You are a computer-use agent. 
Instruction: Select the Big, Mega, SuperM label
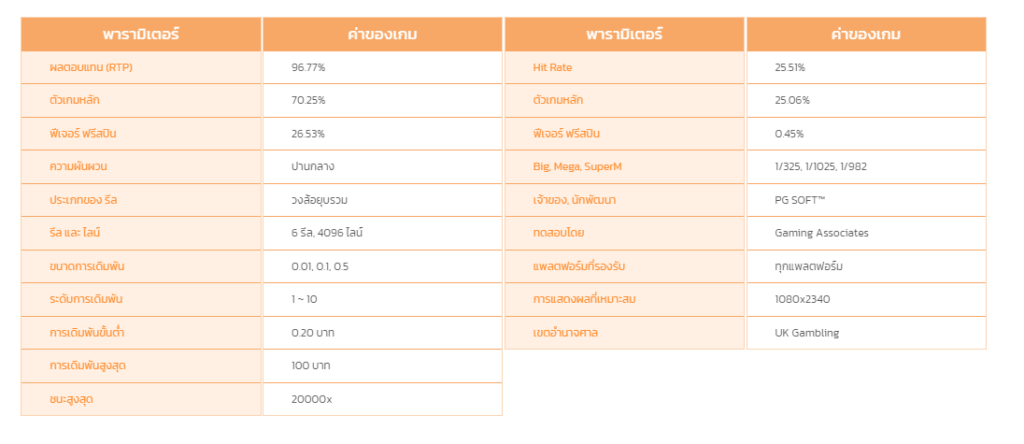coord(577,166)
